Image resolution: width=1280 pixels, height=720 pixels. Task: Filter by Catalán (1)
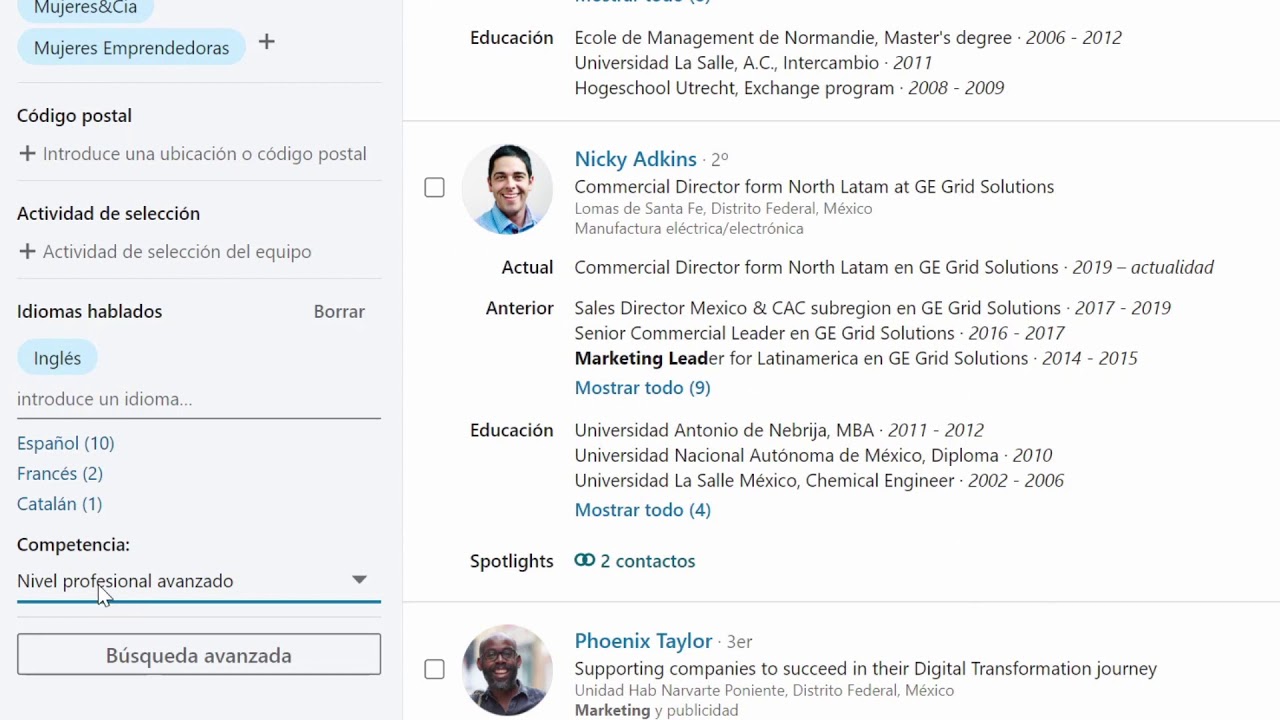click(59, 503)
